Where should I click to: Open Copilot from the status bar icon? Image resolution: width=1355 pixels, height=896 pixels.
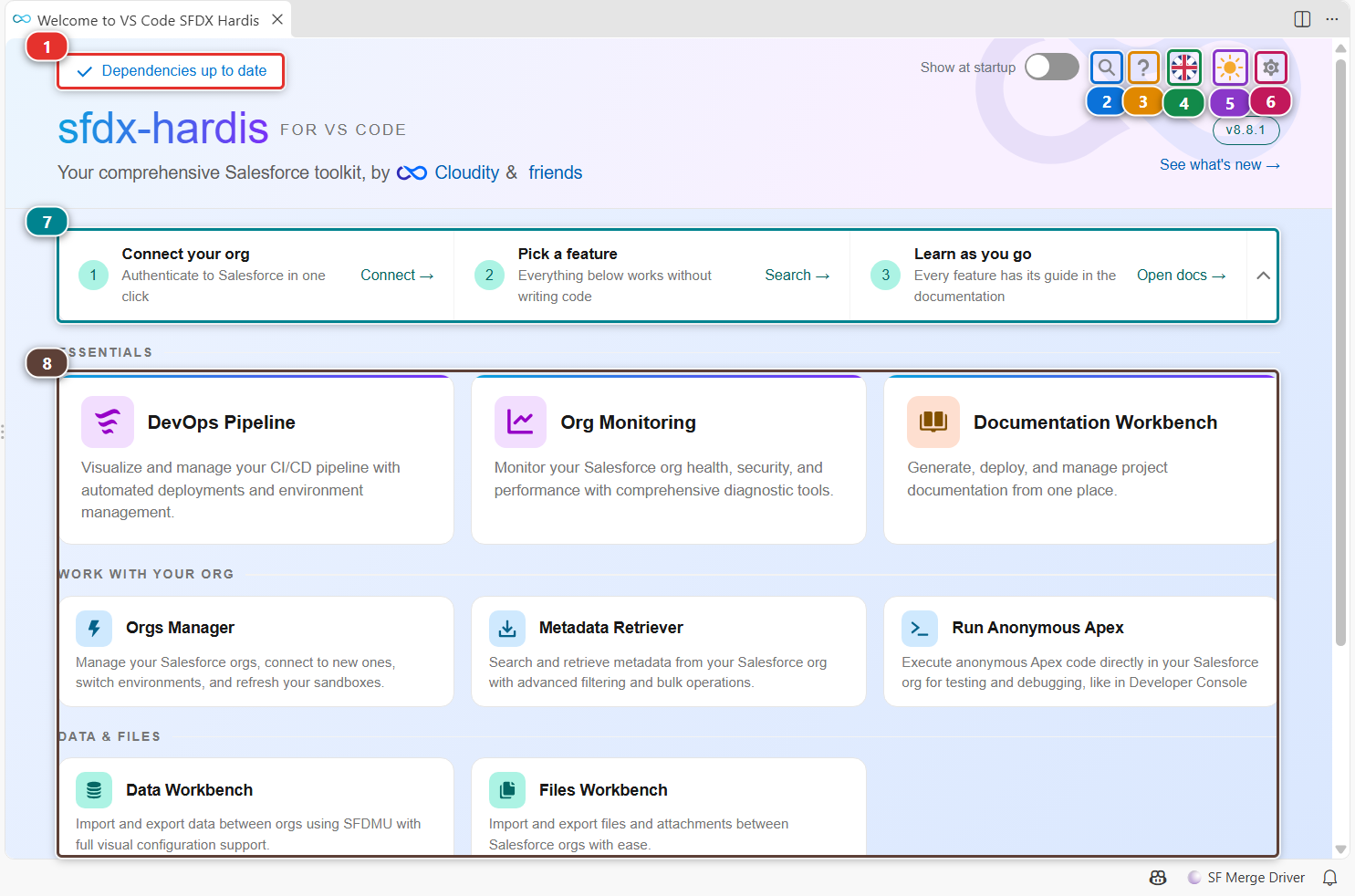point(1158,878)
